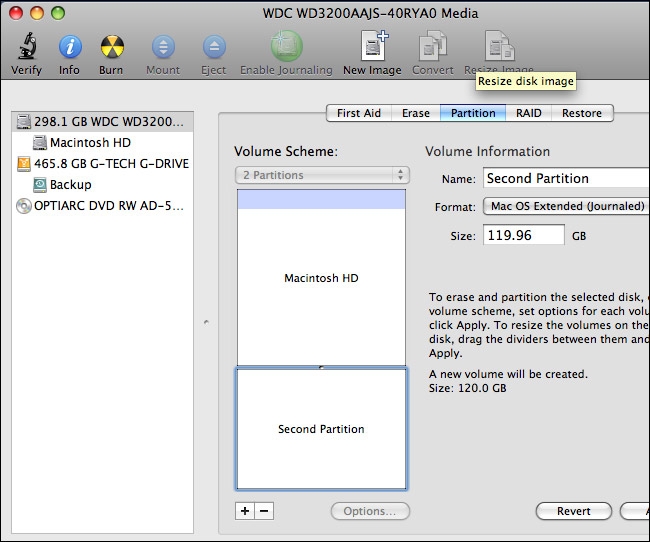Open the Volume Scheme 2 Partitions dropdown
Viewport: 650px width, 542px height.
[322, 175]
